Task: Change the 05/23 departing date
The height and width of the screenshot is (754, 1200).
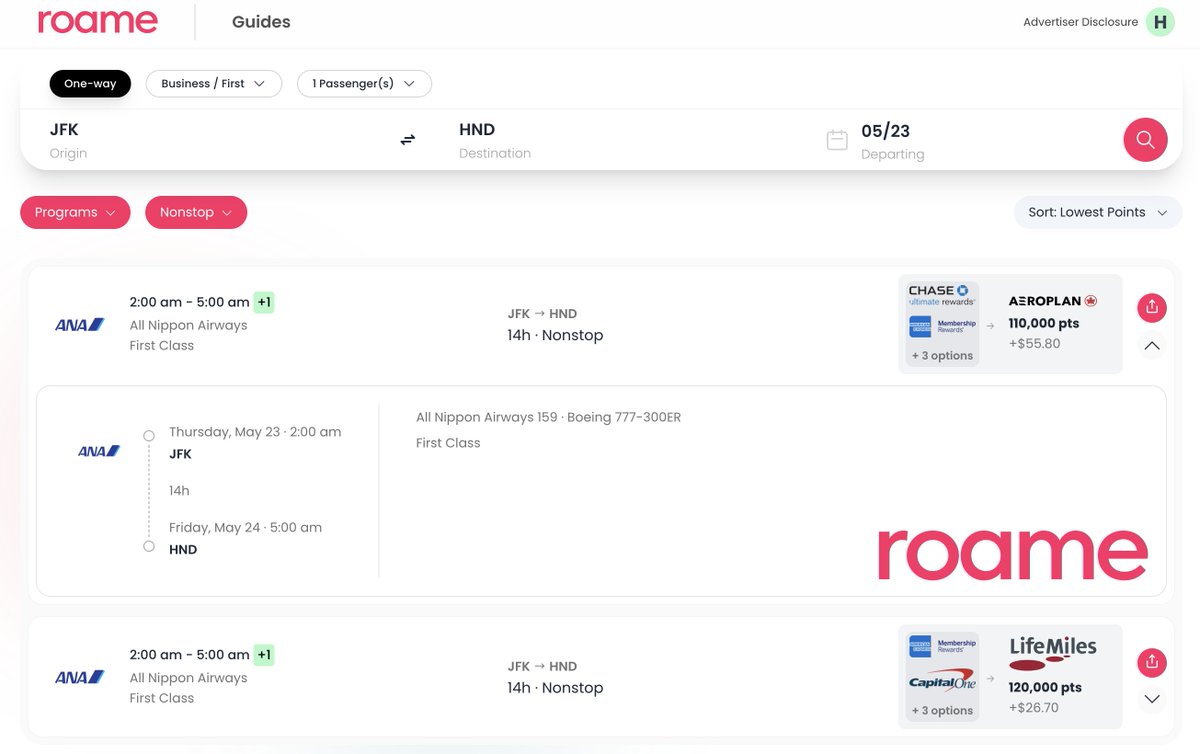Action: pos(892,140)
